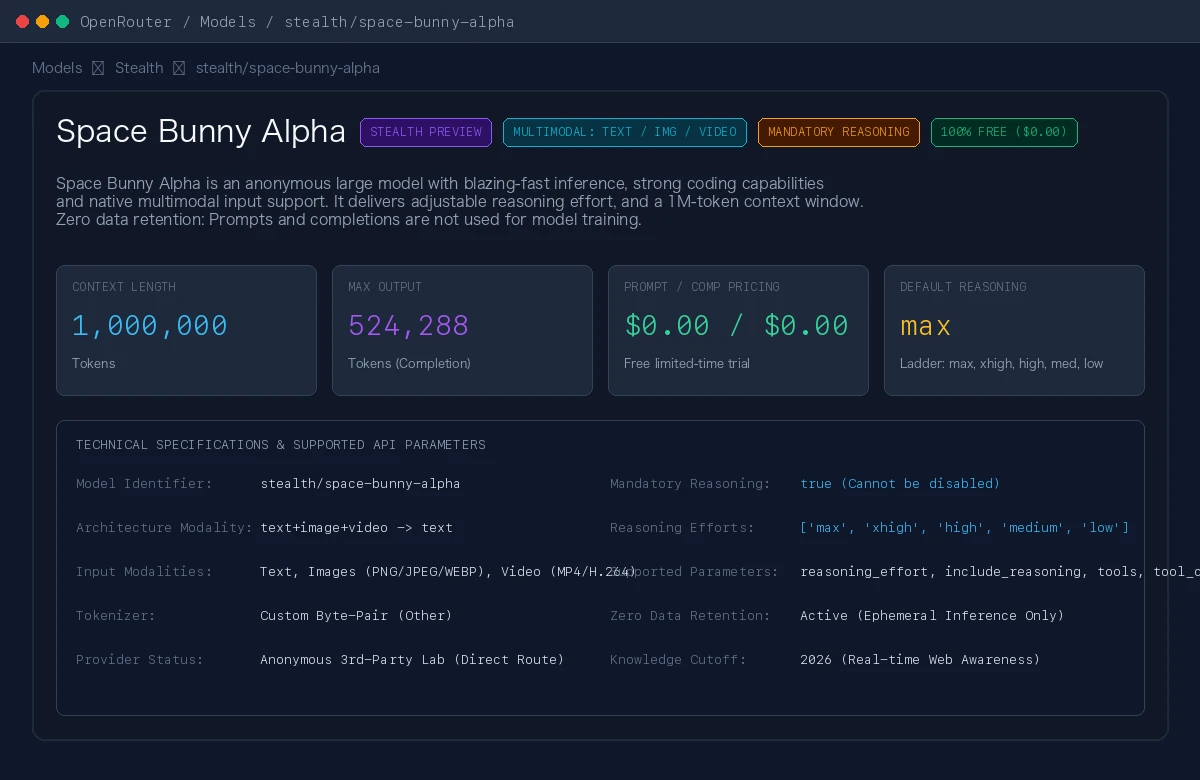Click the 'Provider Status:' label
Viewport: 1200px width, 780px height.
pyautogui.click(x=140, y=659)
